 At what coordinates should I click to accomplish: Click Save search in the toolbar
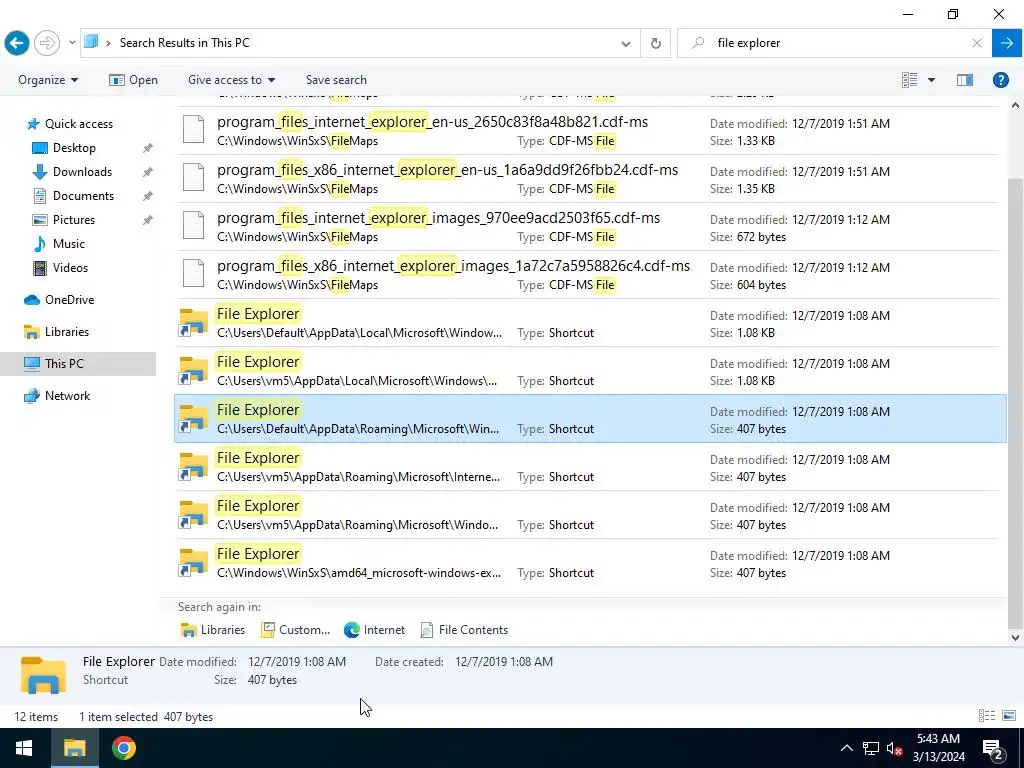[336, 80]
